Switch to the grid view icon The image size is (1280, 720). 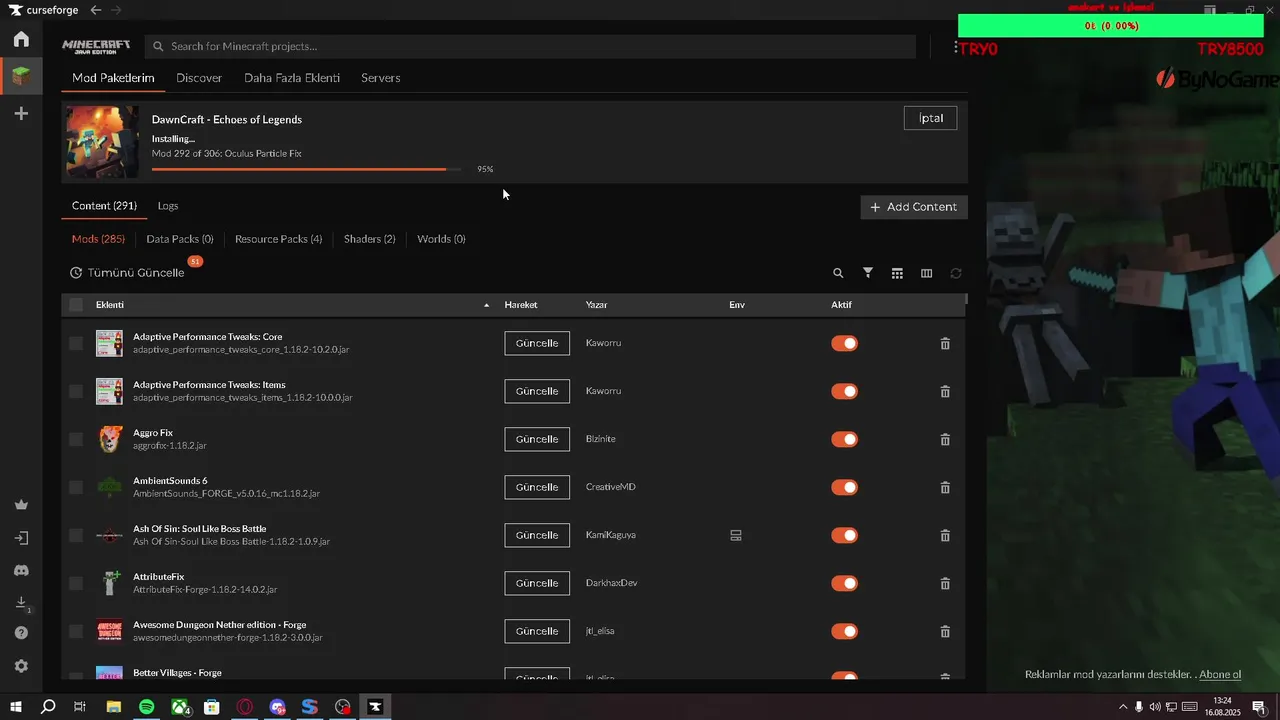[897, 273]
